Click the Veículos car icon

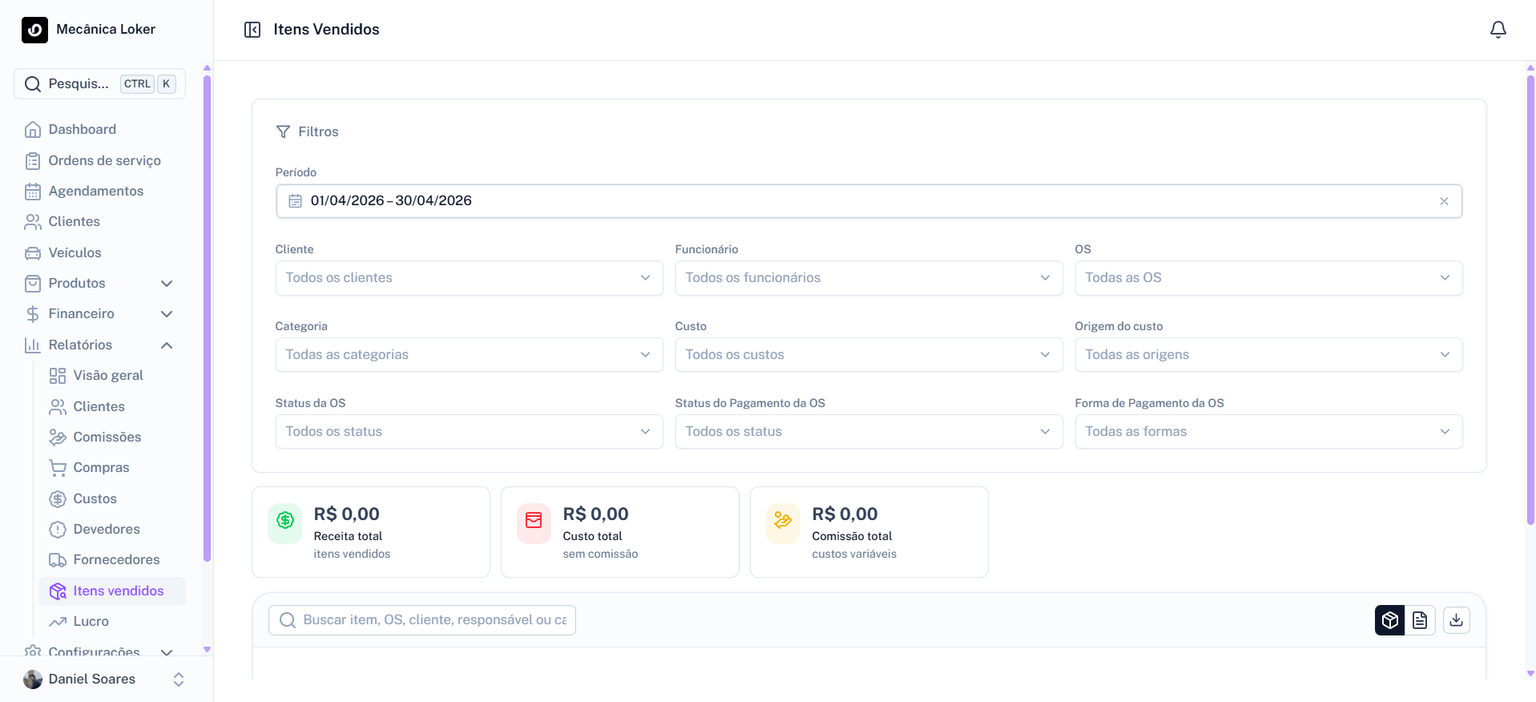click(33, 253)
